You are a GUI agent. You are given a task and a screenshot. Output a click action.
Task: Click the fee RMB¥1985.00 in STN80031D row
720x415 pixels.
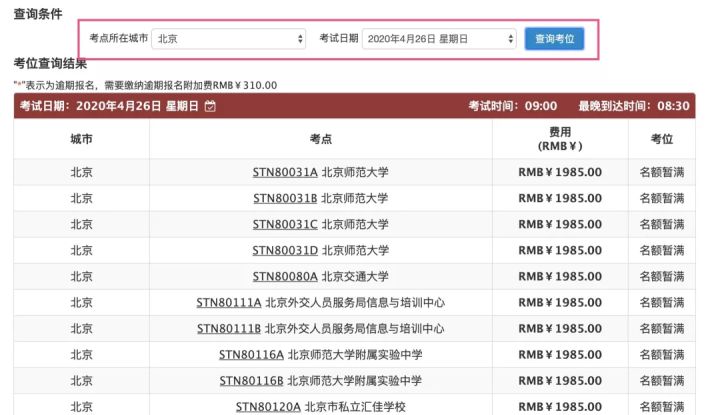coord(560,251)
